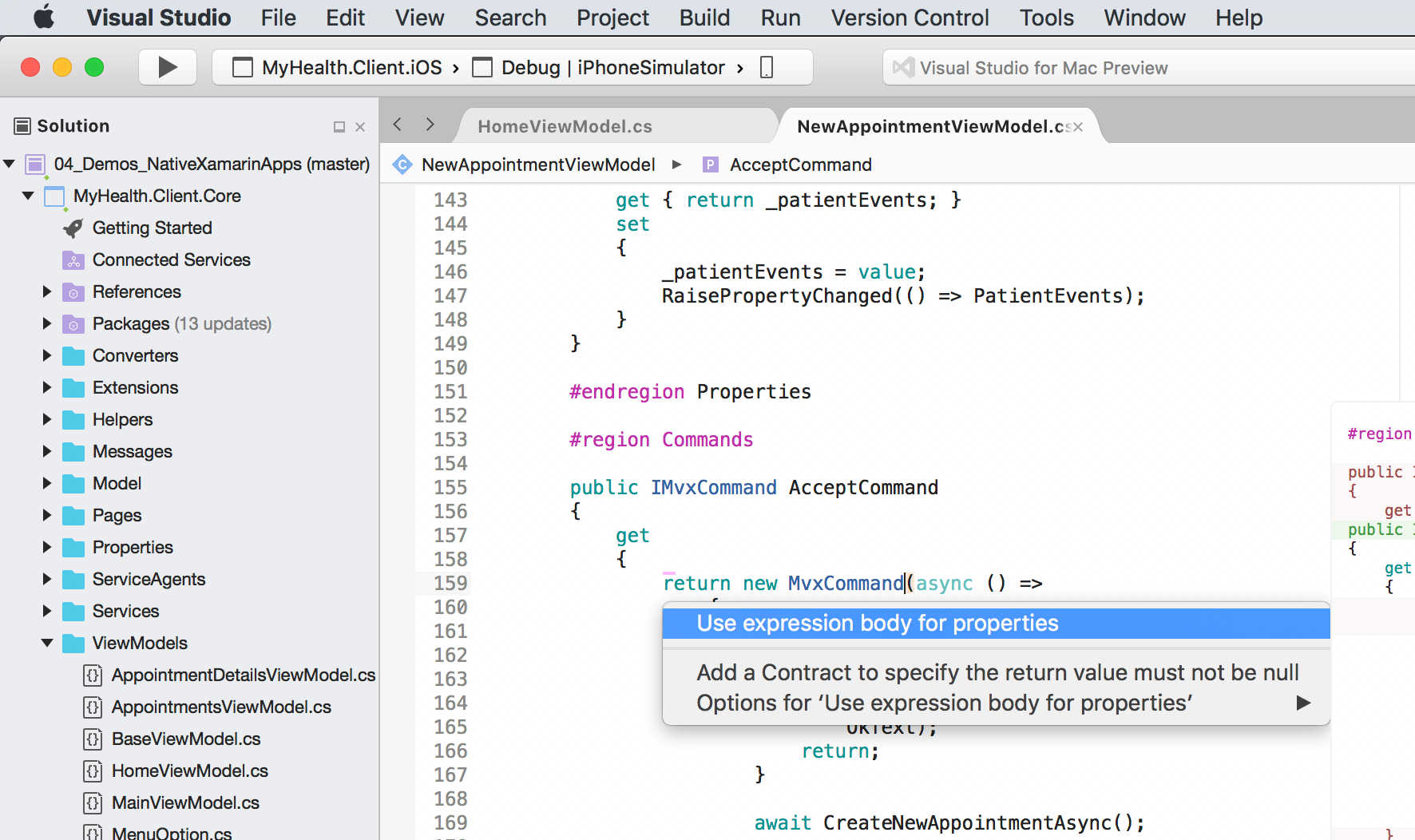Click the NewAppointmentViewModel class icon in breadcrumb
1415x840 pixels.
403,164
